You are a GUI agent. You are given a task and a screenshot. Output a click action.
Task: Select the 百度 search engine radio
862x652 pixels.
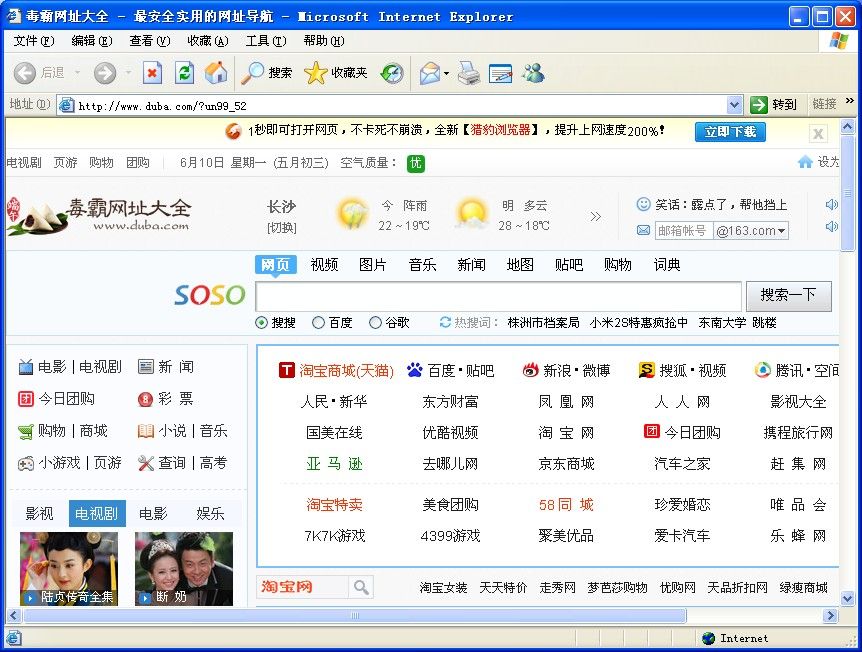pos(318,323)
